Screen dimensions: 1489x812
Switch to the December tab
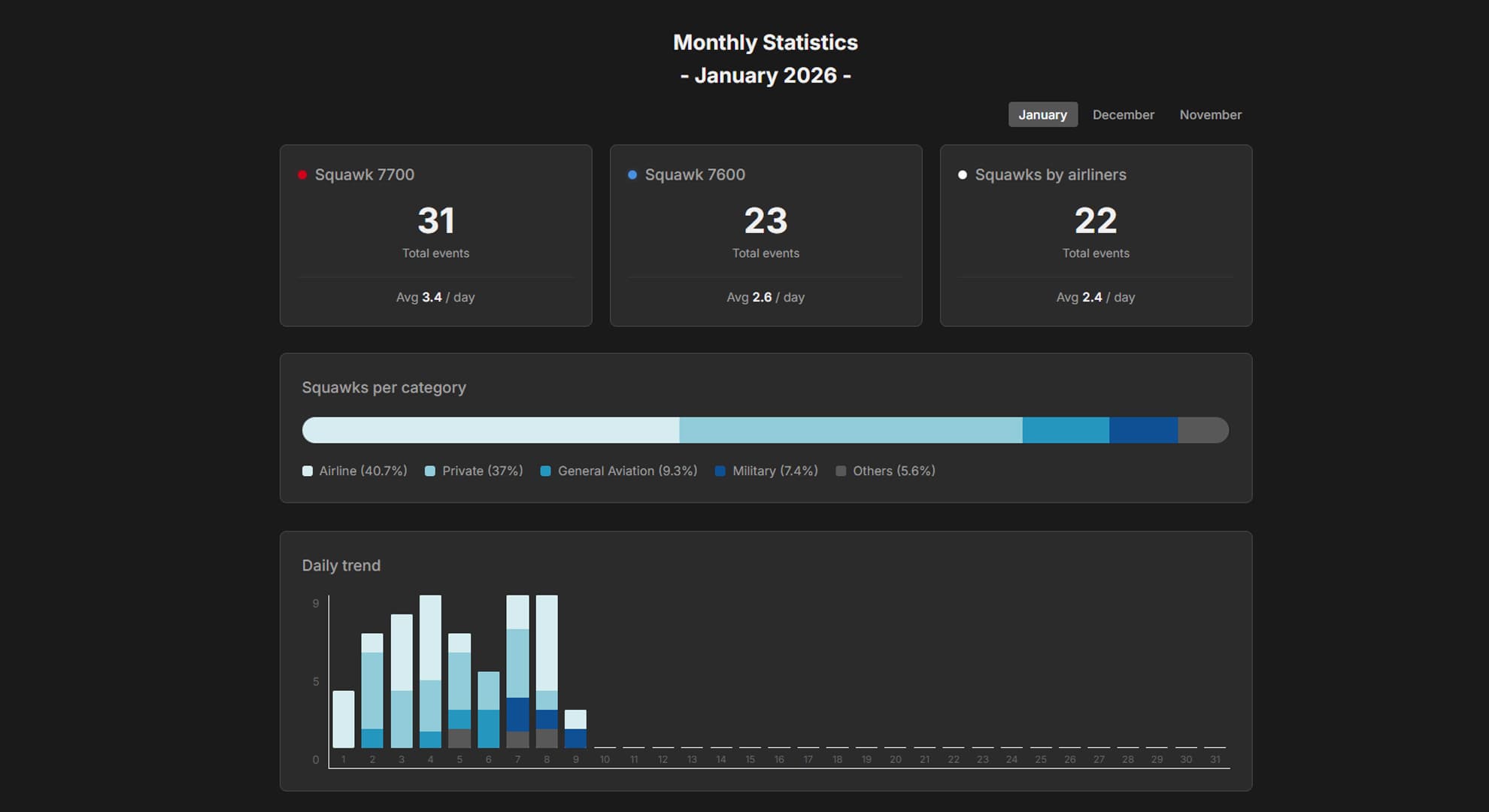coord(1123,115)
